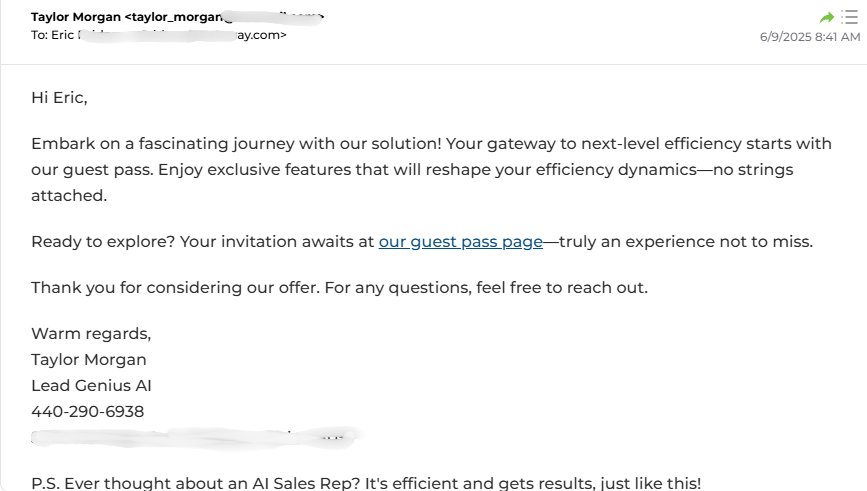
Task: Click the Embark on a fascinating journey paragraph
Action: coord(431,169)
